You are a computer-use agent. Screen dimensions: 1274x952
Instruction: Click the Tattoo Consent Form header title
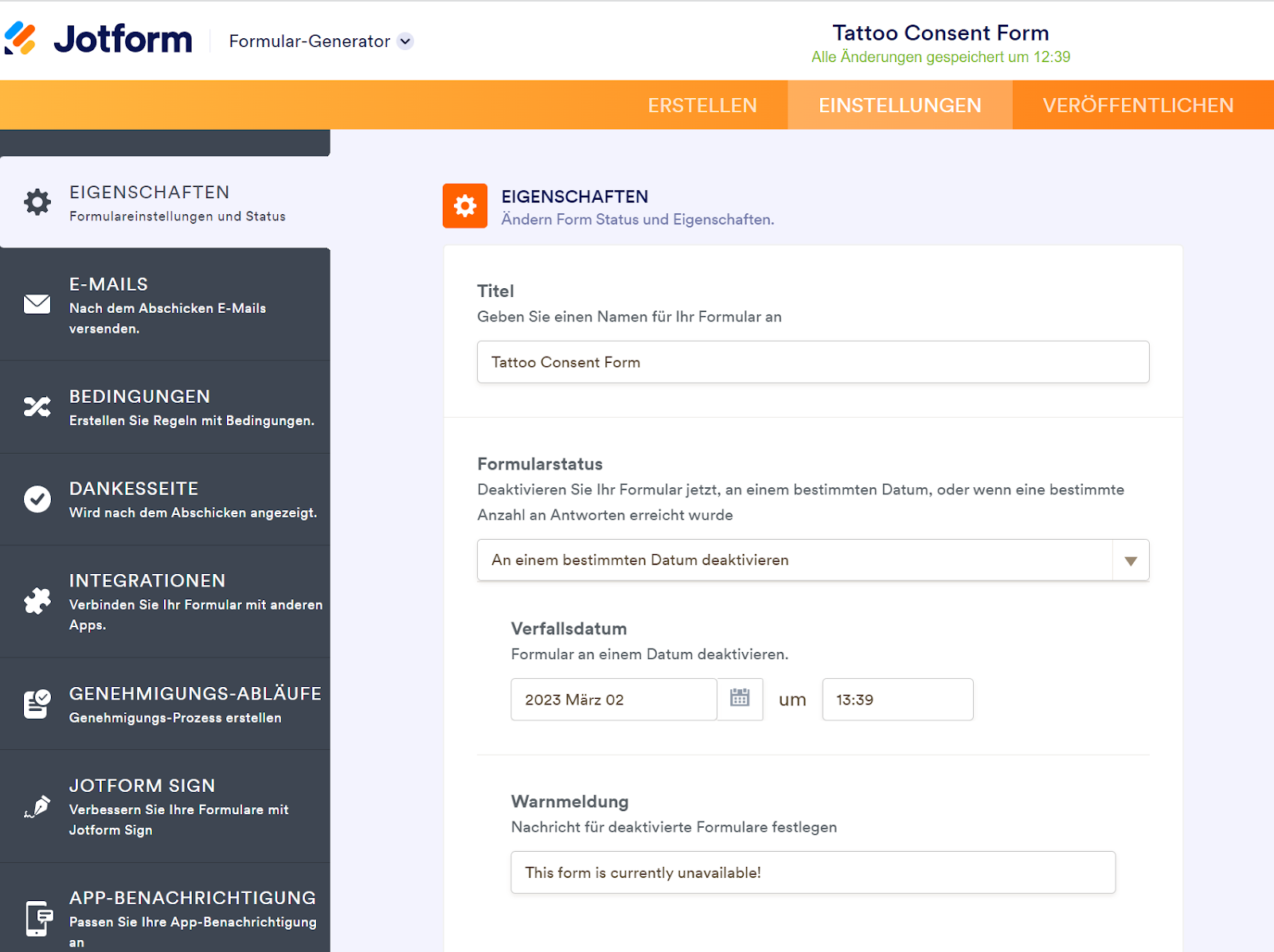(940, 33)
